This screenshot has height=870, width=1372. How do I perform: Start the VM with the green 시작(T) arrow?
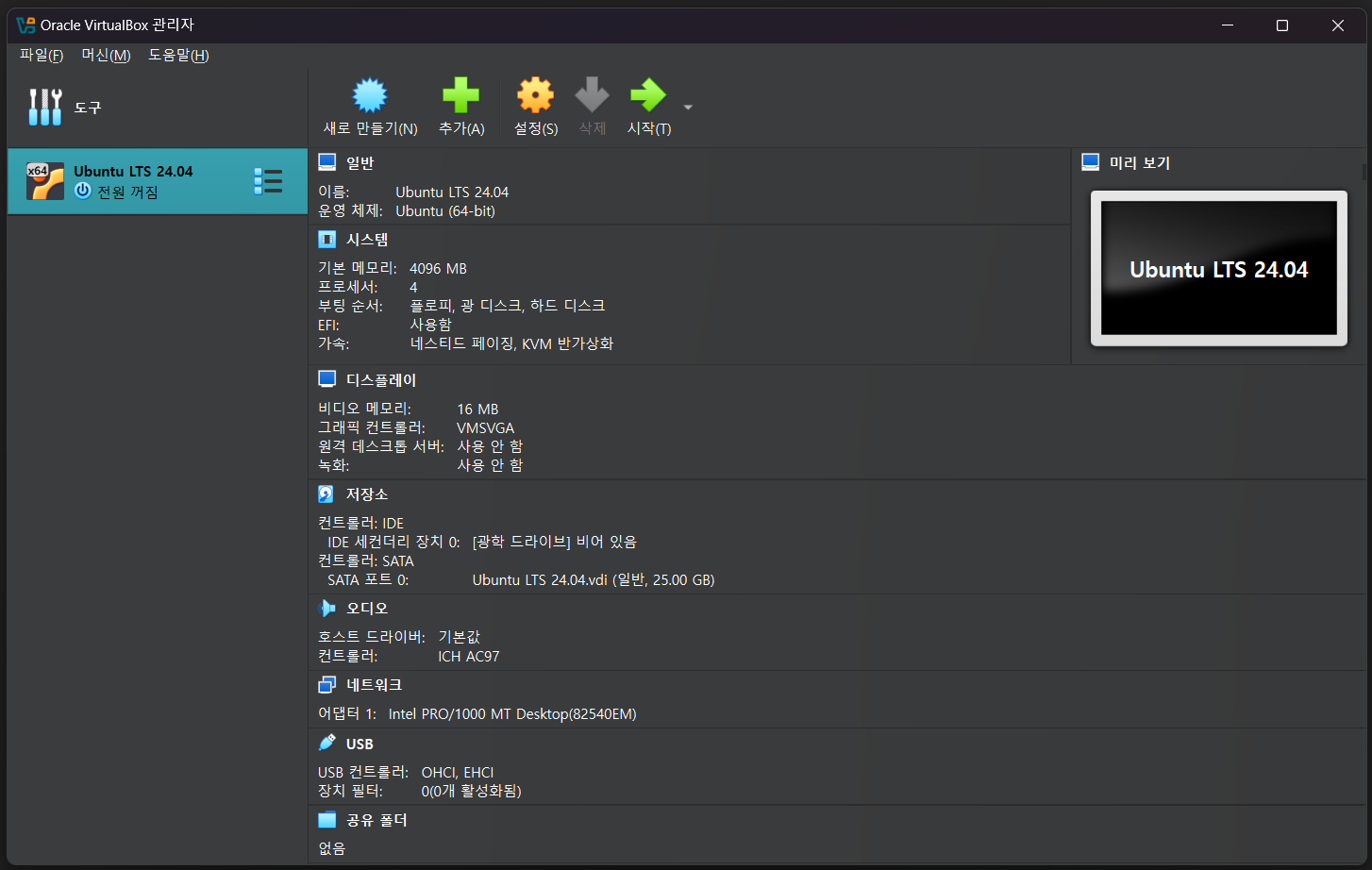click(x=648, y=95)
